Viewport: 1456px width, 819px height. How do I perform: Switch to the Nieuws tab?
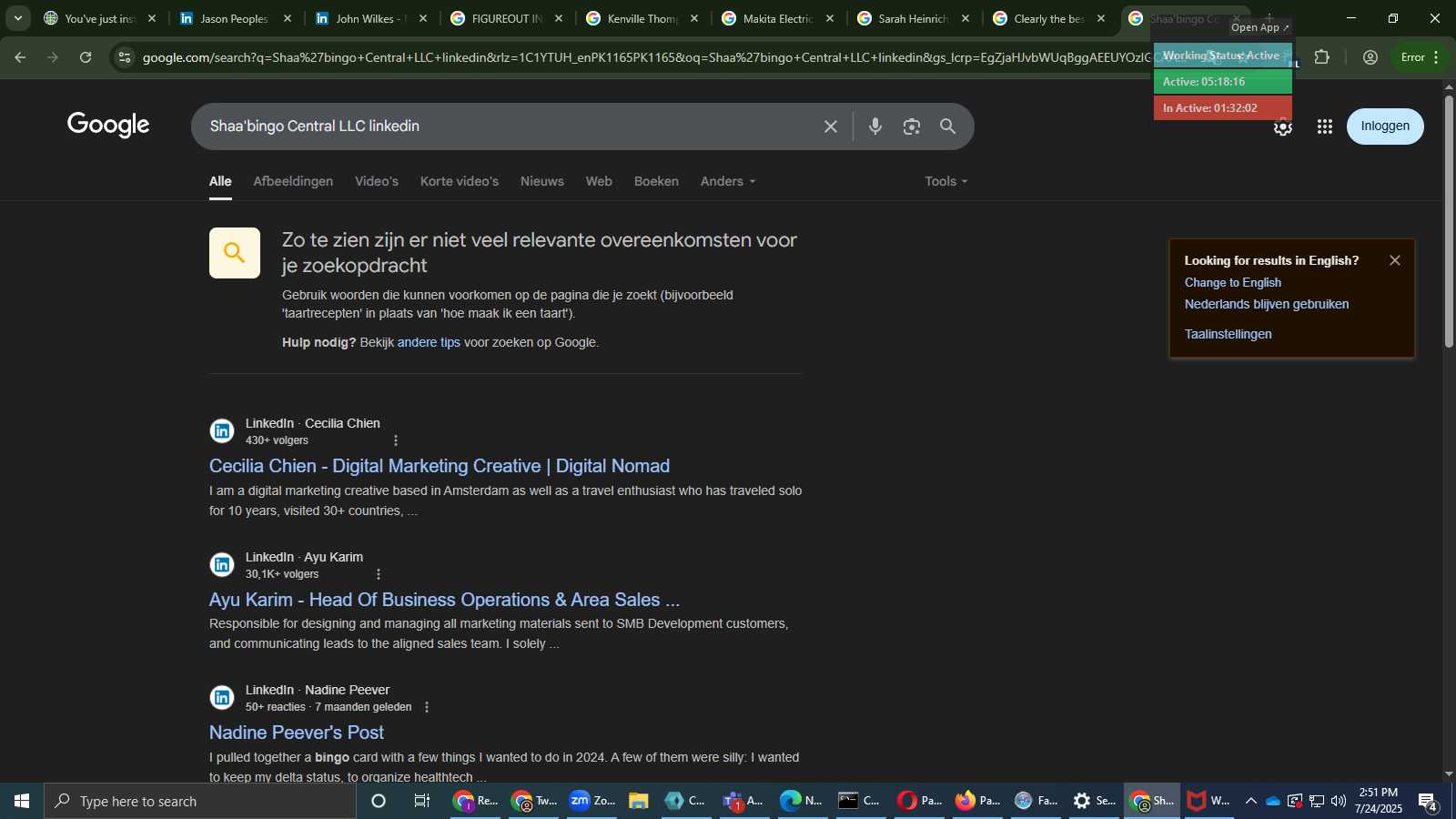pyautogui.click(x=542, y=181)
